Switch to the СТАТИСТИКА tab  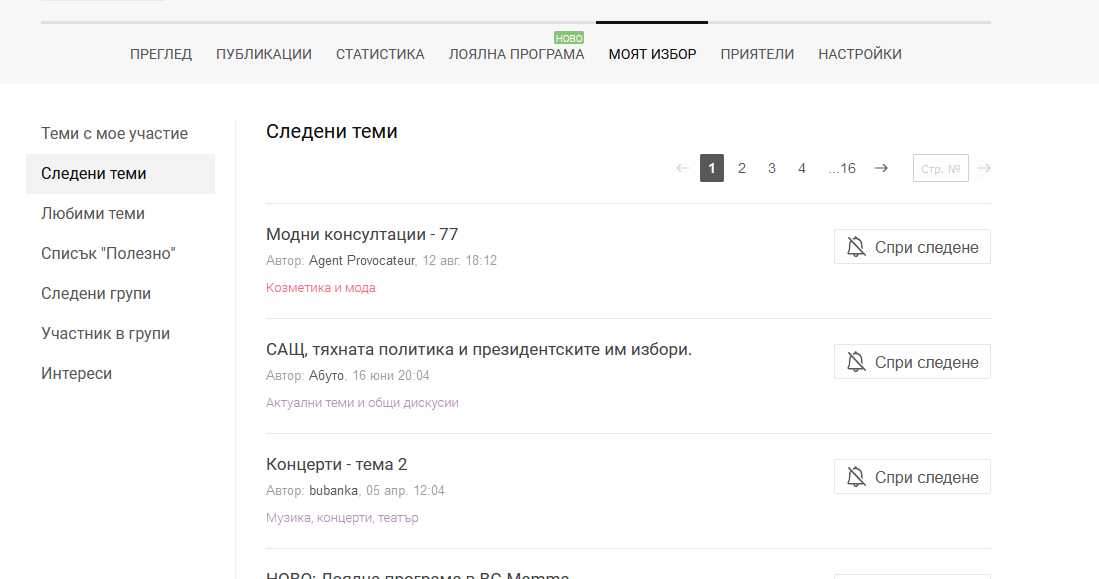pos(380,54)
